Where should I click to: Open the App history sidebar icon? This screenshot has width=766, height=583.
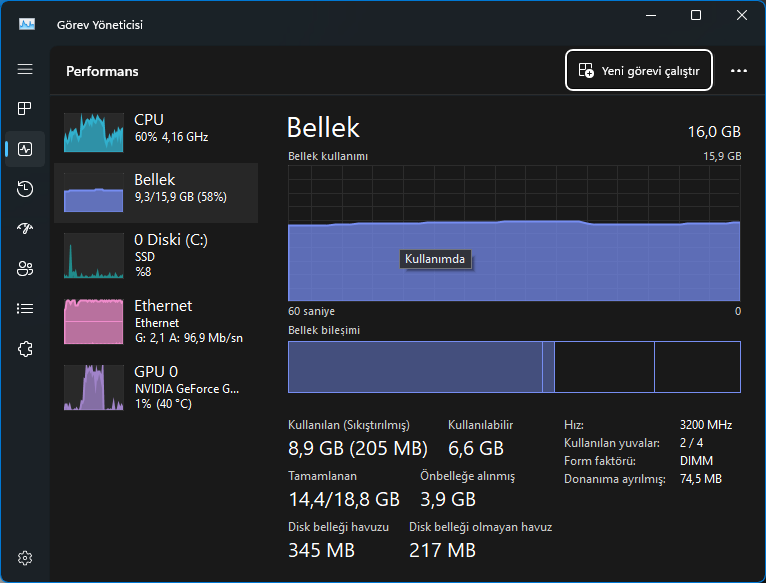(x=25, y=189)
